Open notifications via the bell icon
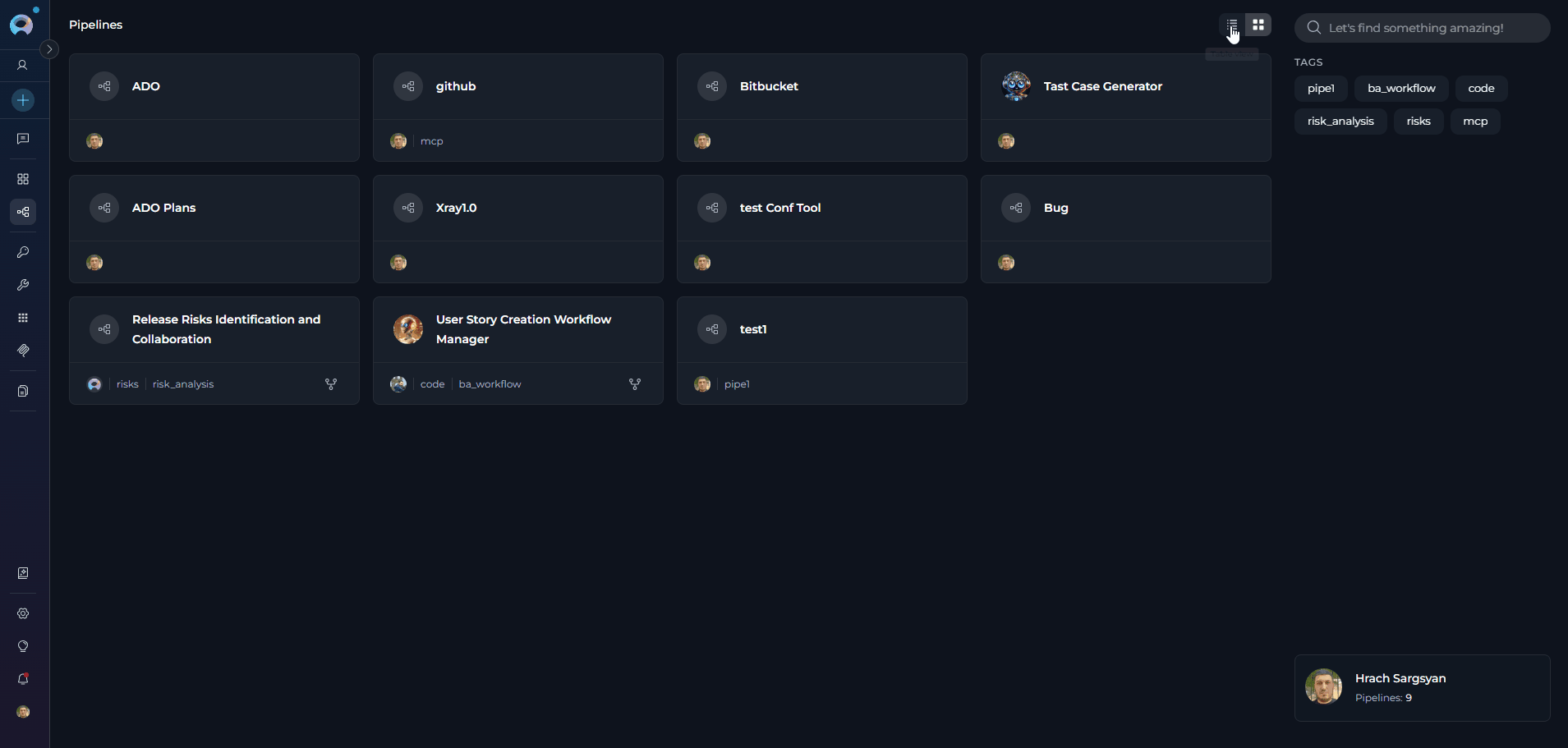Image resolution: width=1568 pixels, height=748 pixels. (x=23, y=679)
